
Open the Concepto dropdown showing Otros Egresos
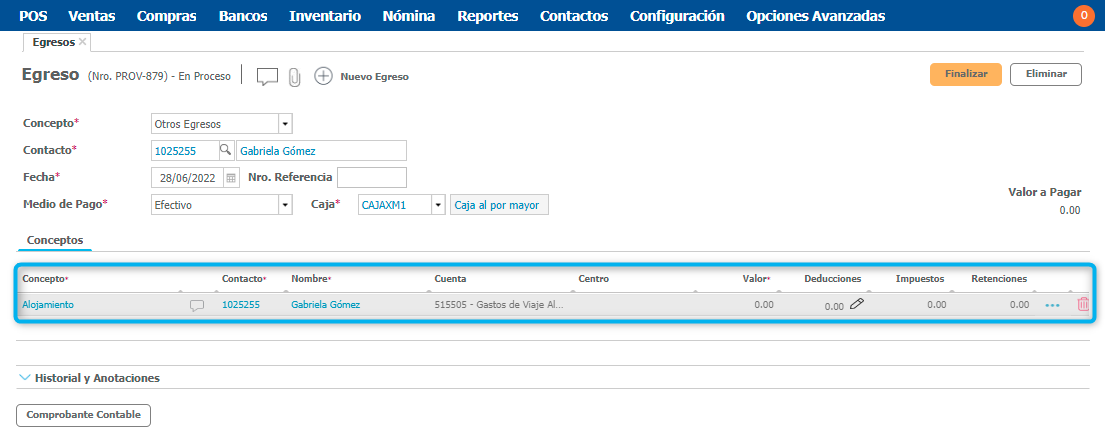(x=285, y=124)
